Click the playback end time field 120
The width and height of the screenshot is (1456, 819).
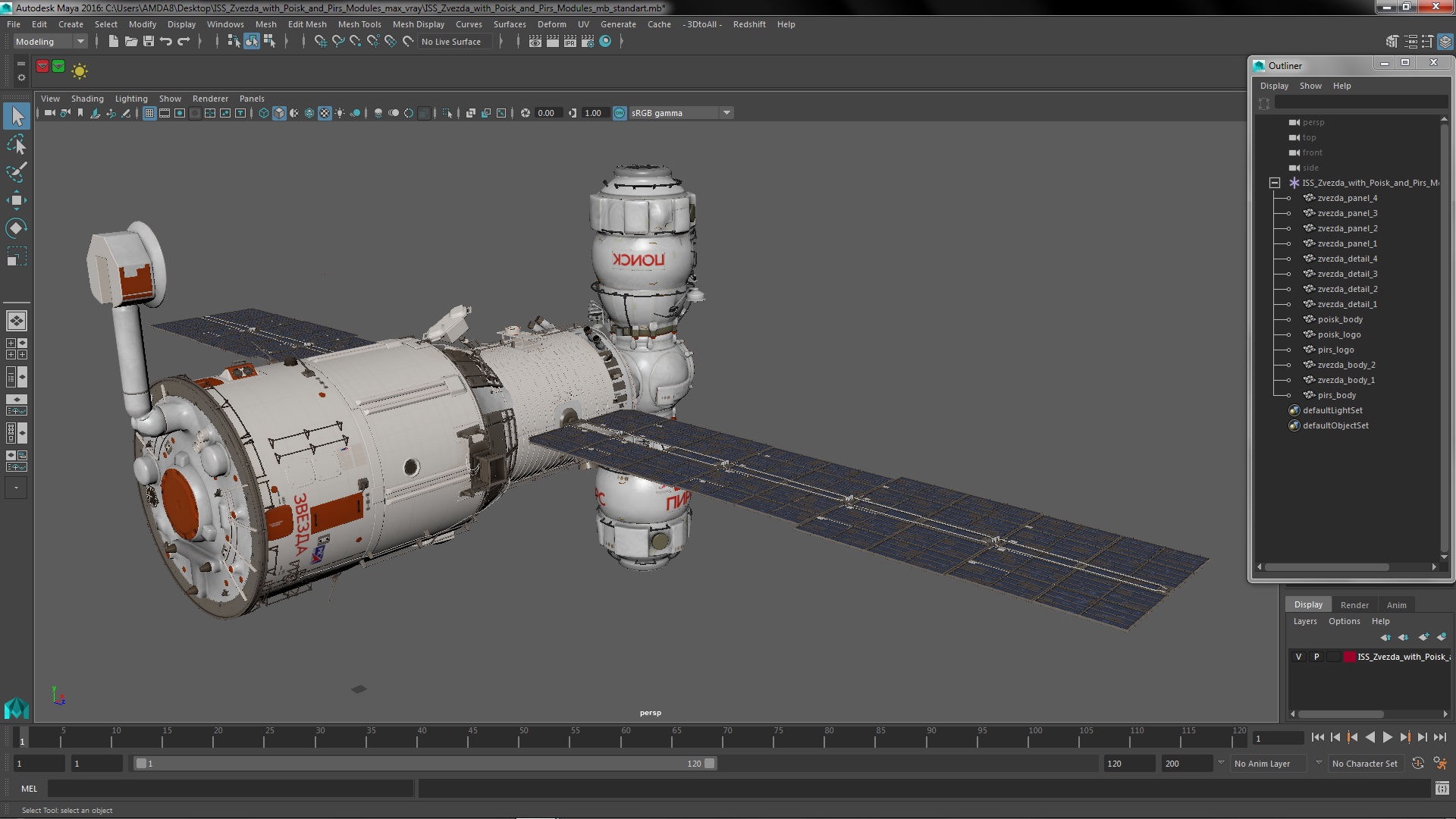point(1128,764)
